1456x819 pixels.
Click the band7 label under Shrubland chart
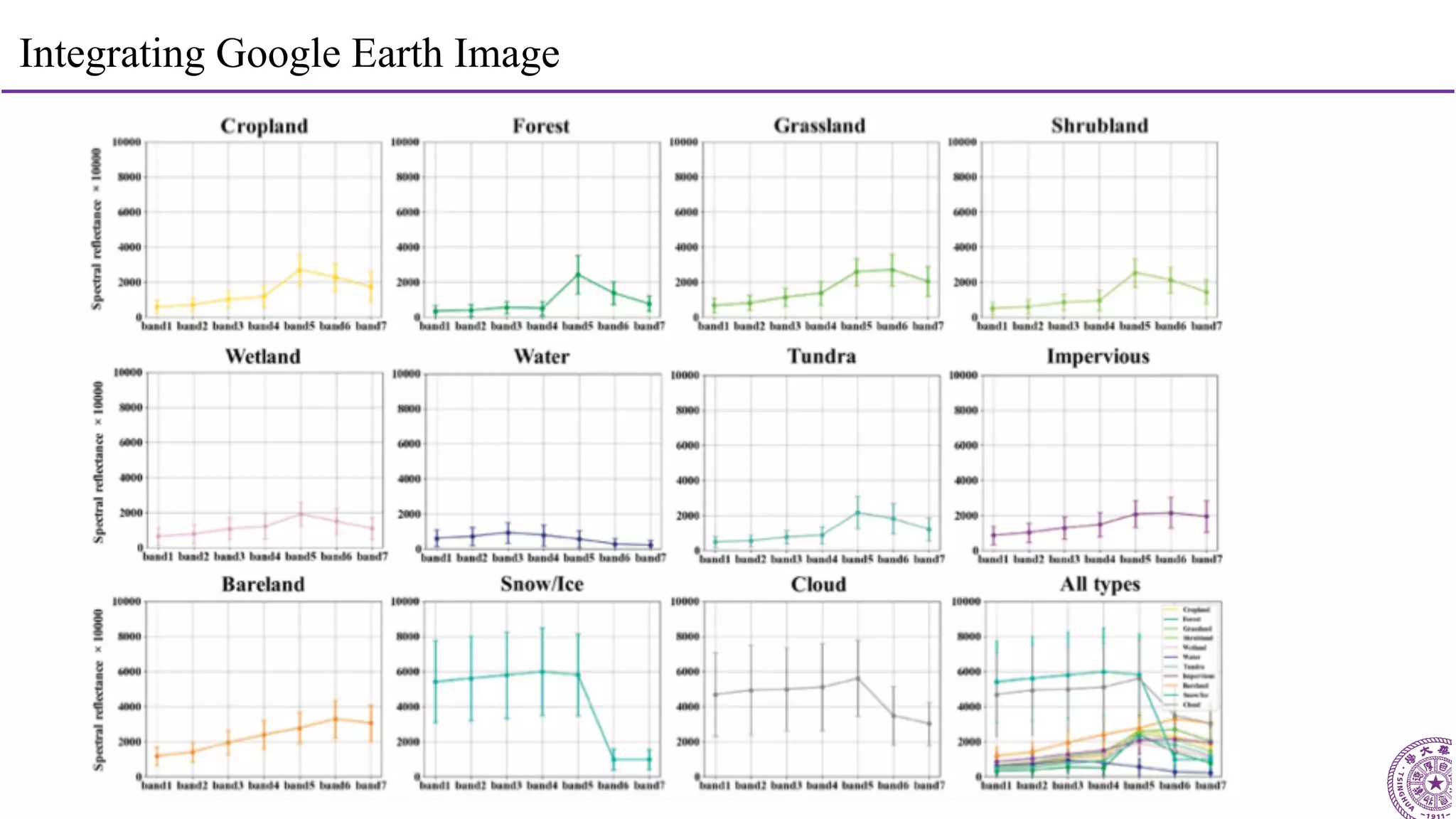(x=1206, y=326)
